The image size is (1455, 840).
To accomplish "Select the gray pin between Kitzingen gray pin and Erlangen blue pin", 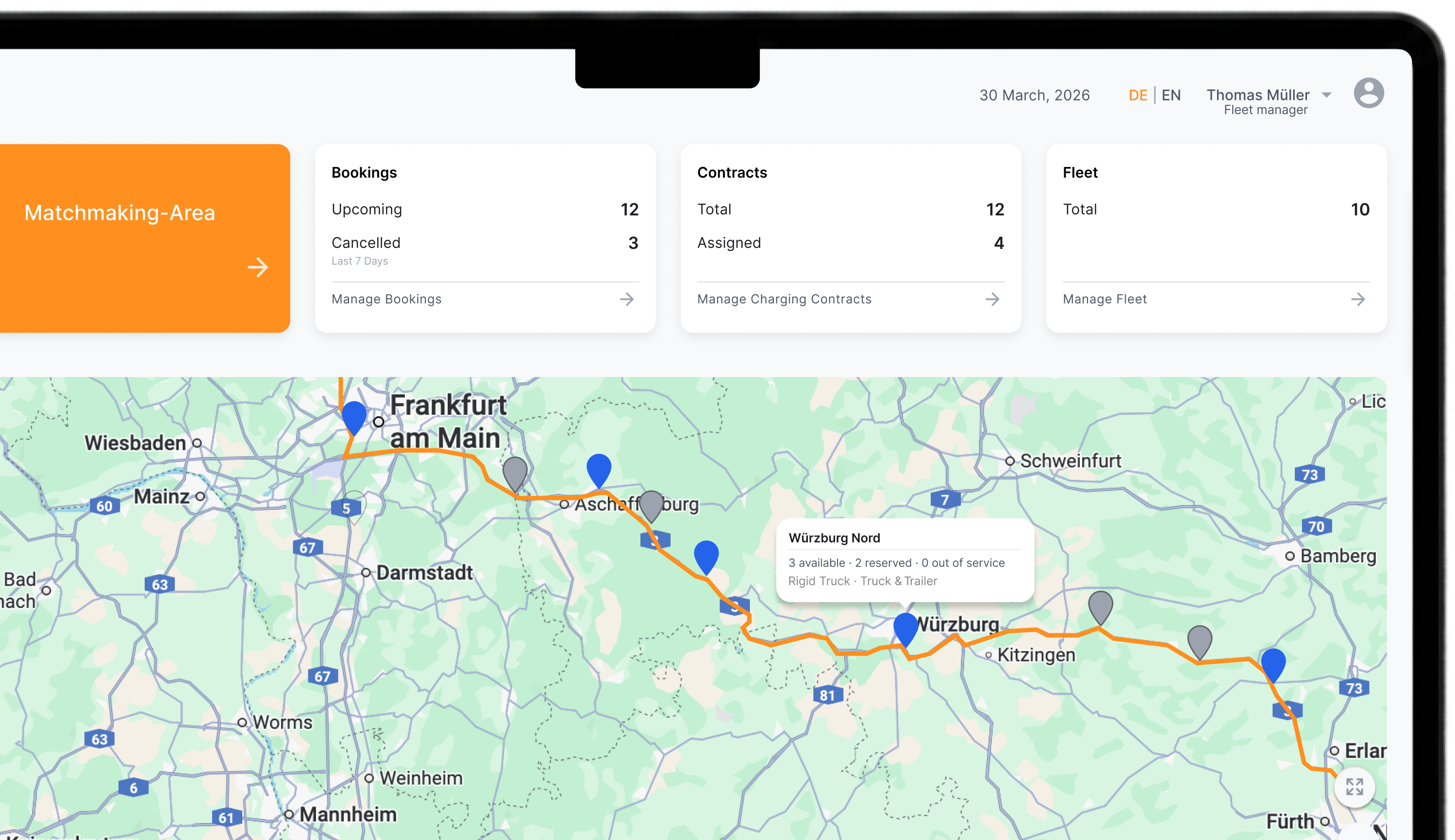I will 1199,642.
